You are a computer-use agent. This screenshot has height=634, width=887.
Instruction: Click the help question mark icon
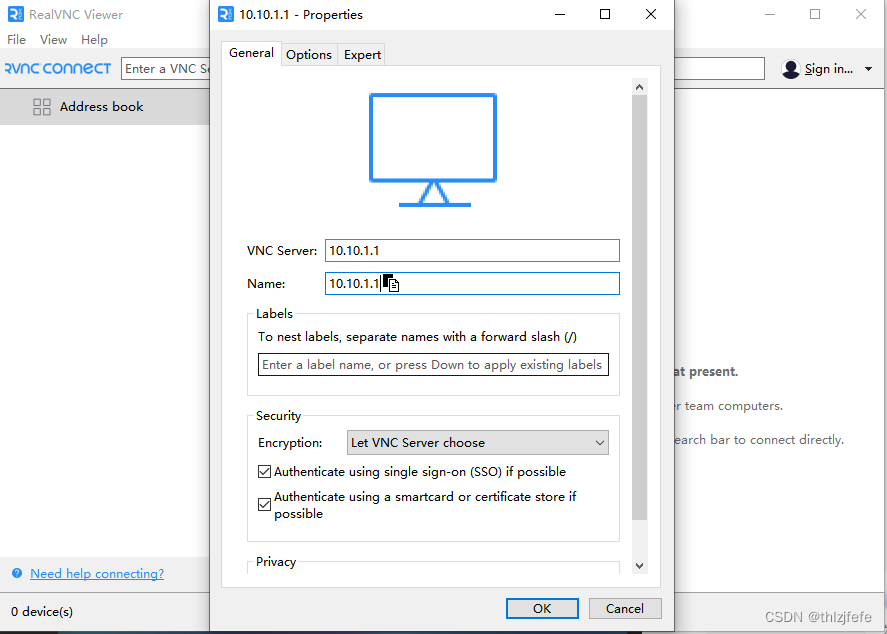tap(17, 573)
